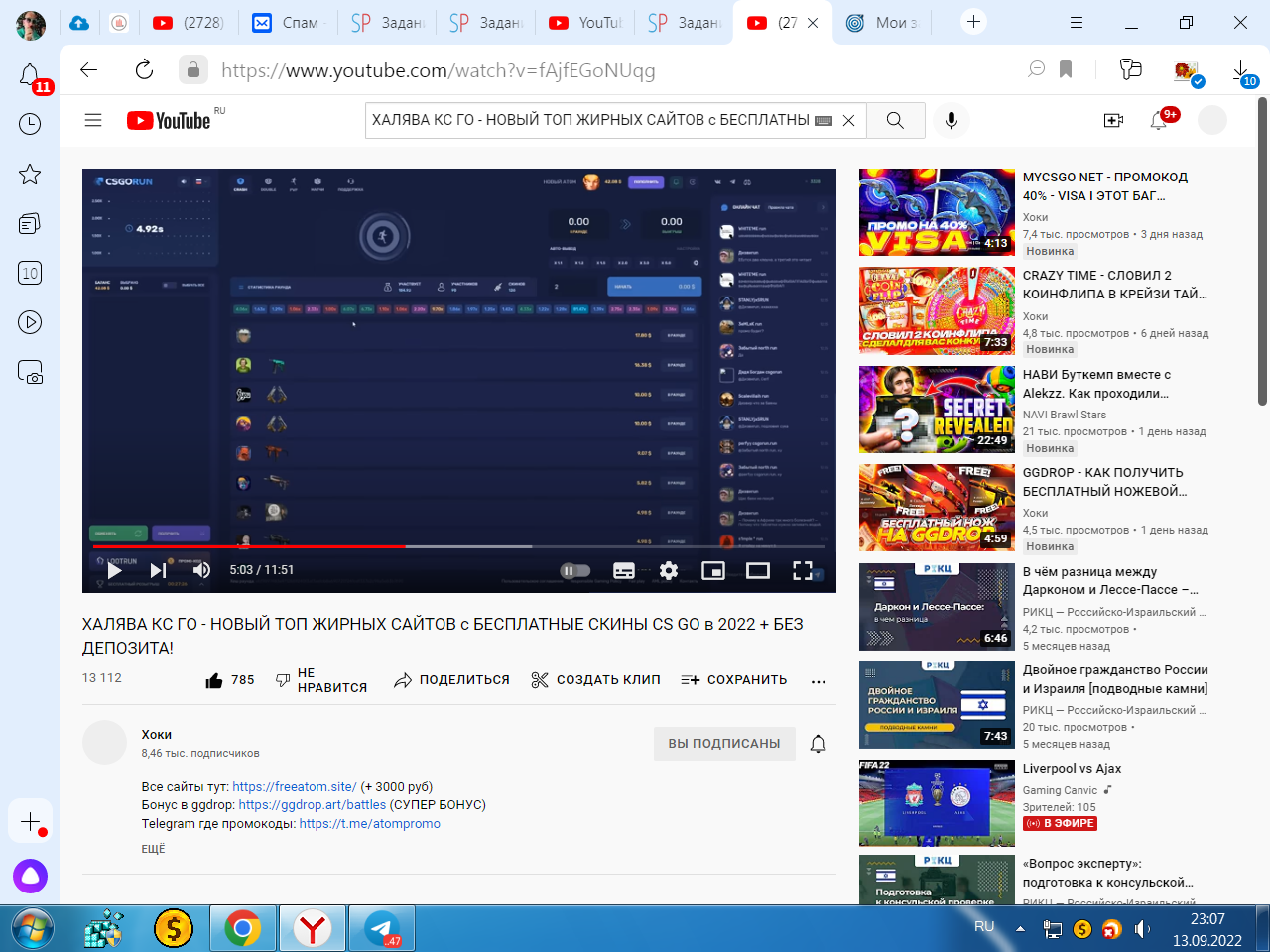
Task: Enter full screen video mode
Action: pyautogui.click(x=803, y=570)
